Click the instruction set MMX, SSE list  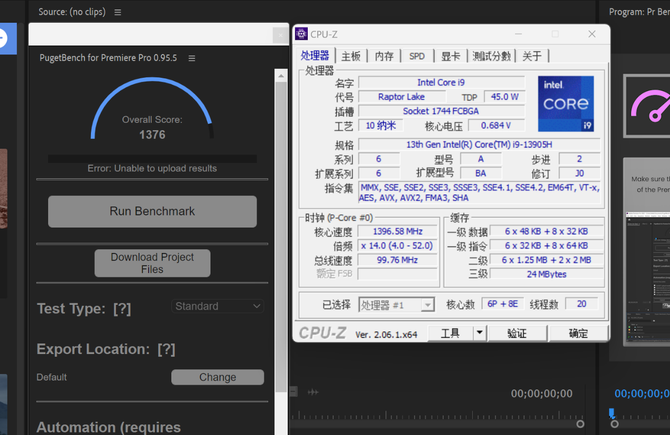coord(479,192)
